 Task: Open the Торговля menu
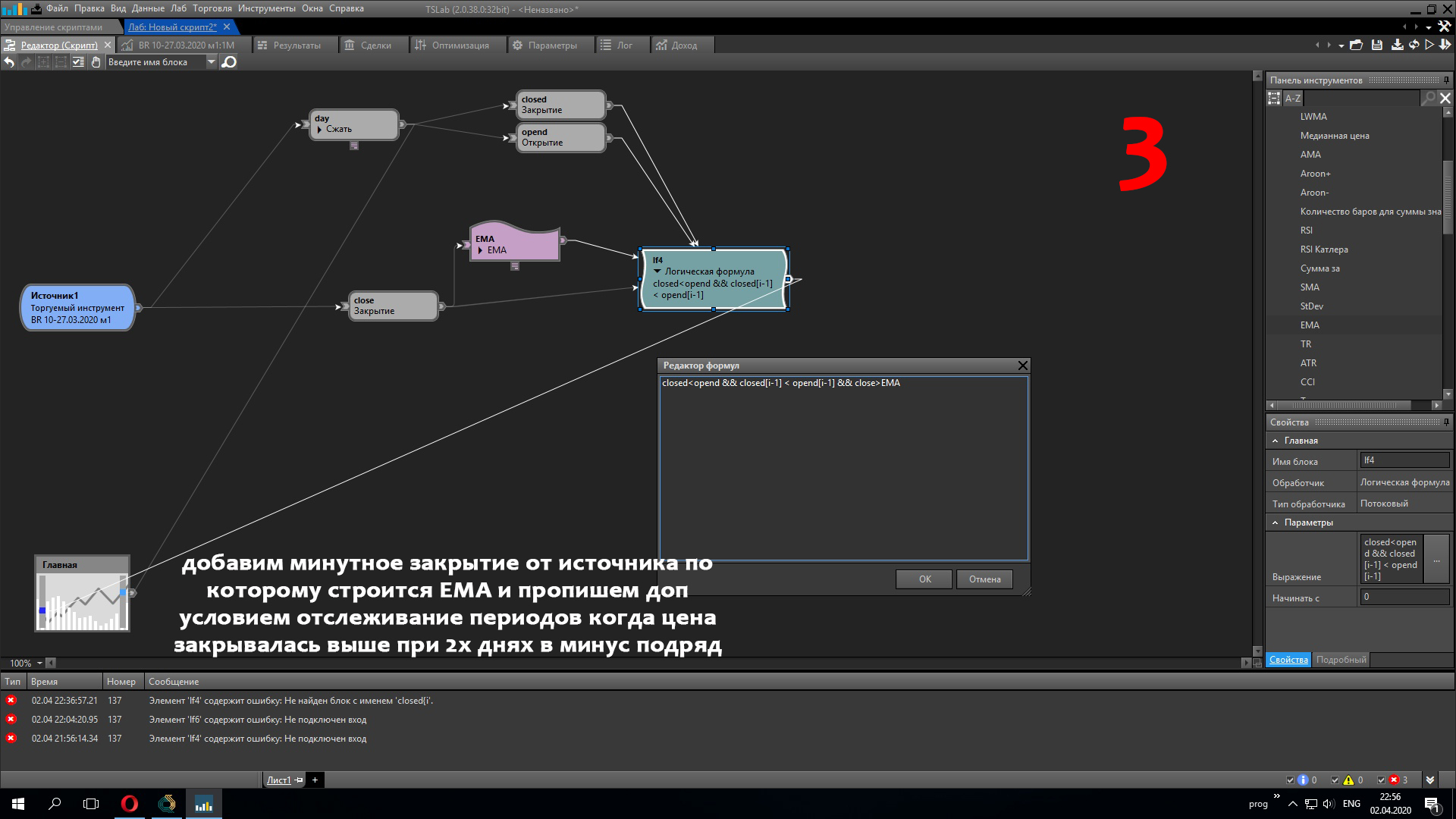click(x=212, y=8)
